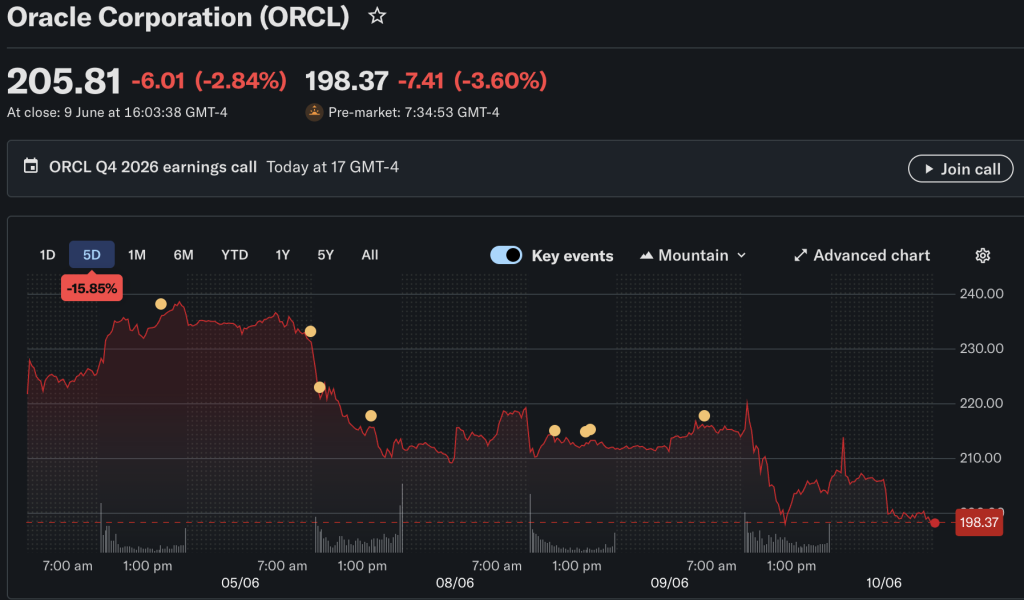Click the key event dot near 223 mid-drop
The image size is (1024, 600).
point(319,388)
